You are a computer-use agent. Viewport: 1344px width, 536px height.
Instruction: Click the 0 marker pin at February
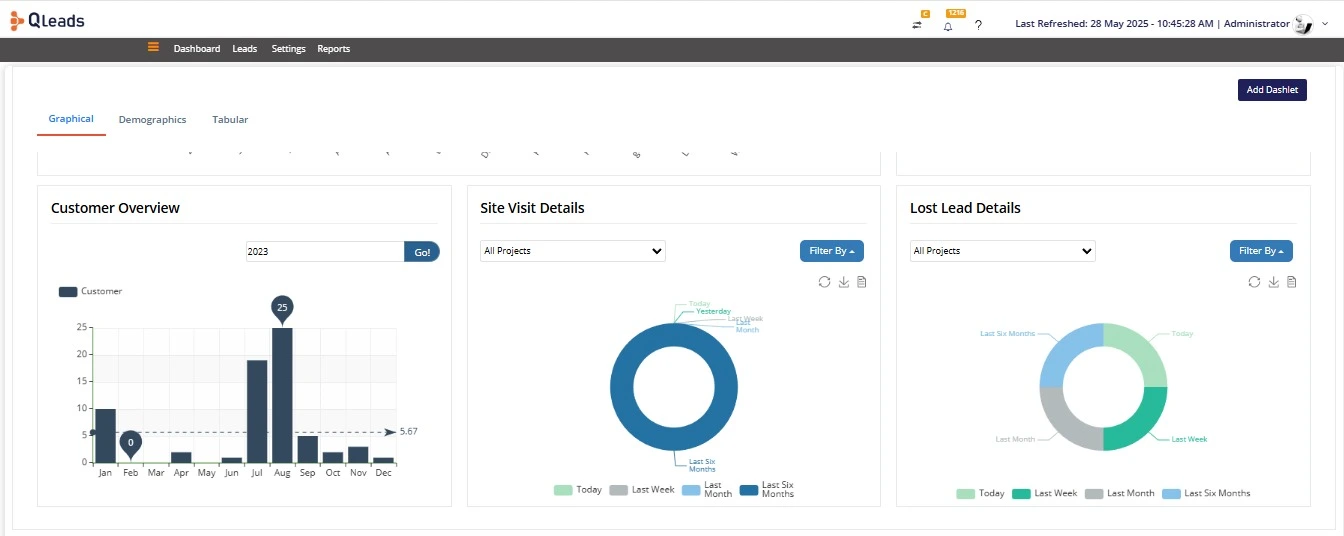[x=130, y=444]
